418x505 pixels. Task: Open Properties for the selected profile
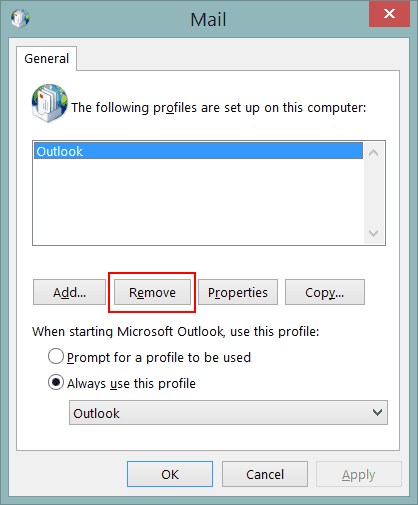click(x=238, y=292)
